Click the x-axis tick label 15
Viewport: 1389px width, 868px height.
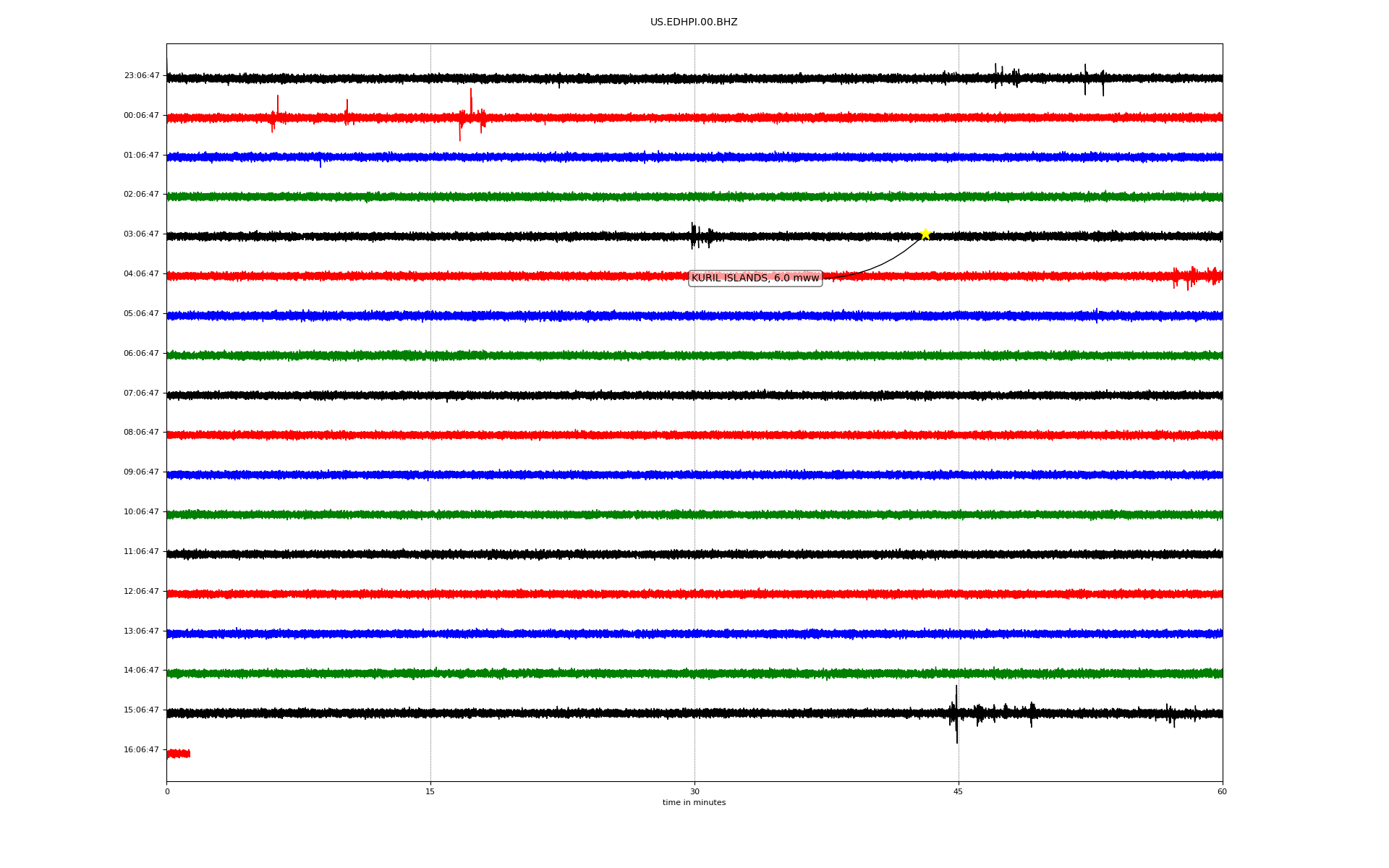[x=430, y=791]
